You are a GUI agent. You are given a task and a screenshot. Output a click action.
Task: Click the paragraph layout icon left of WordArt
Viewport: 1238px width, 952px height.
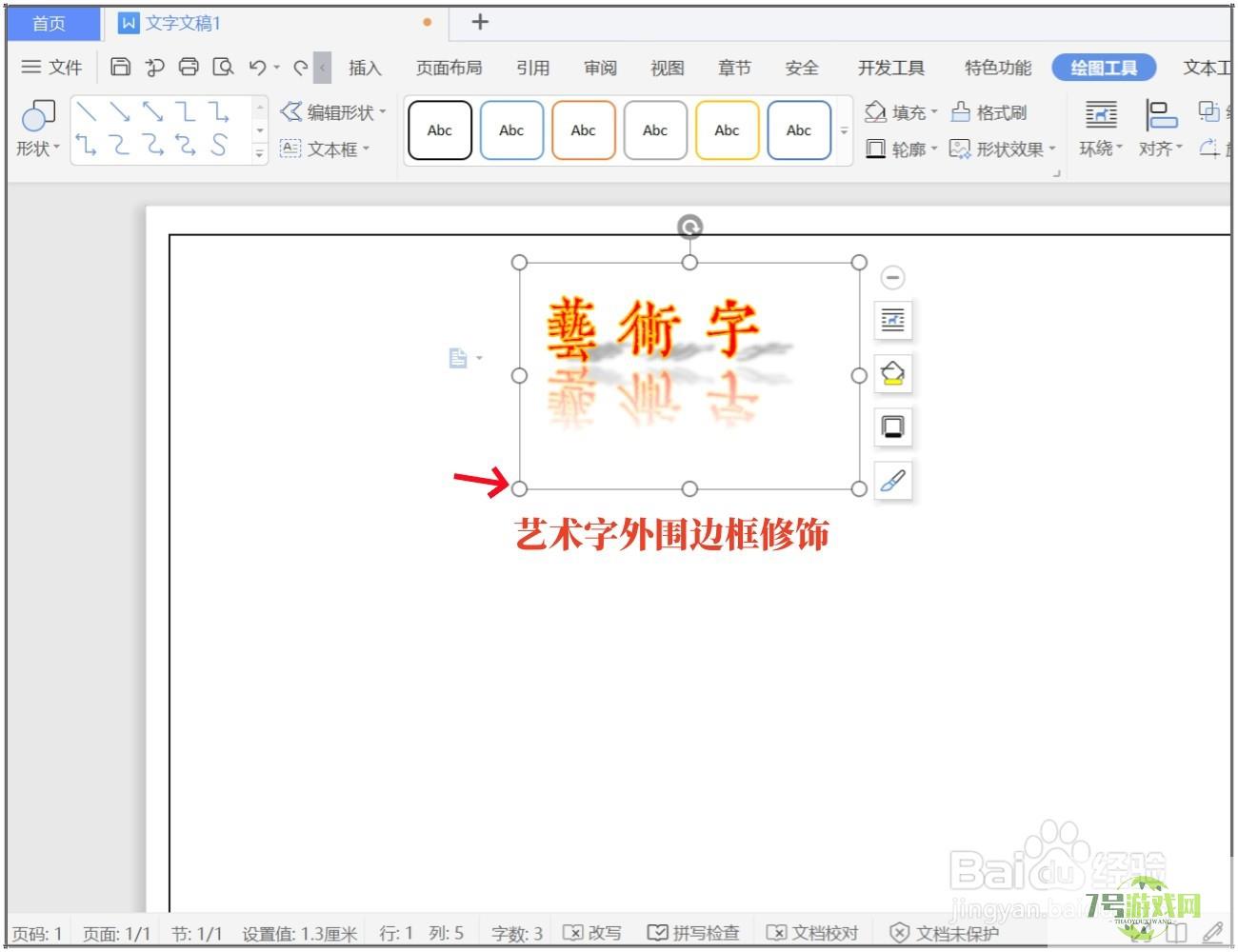click(459, 358)
